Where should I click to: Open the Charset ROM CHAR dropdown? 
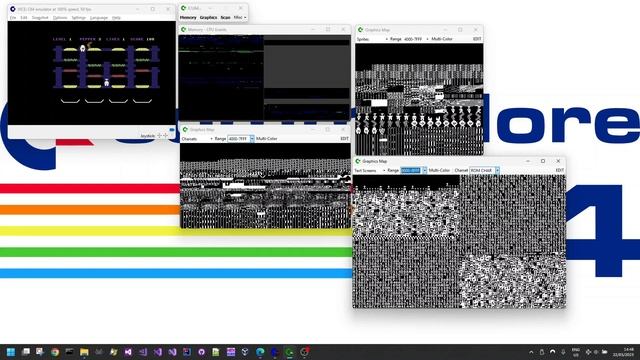(484, 171)
